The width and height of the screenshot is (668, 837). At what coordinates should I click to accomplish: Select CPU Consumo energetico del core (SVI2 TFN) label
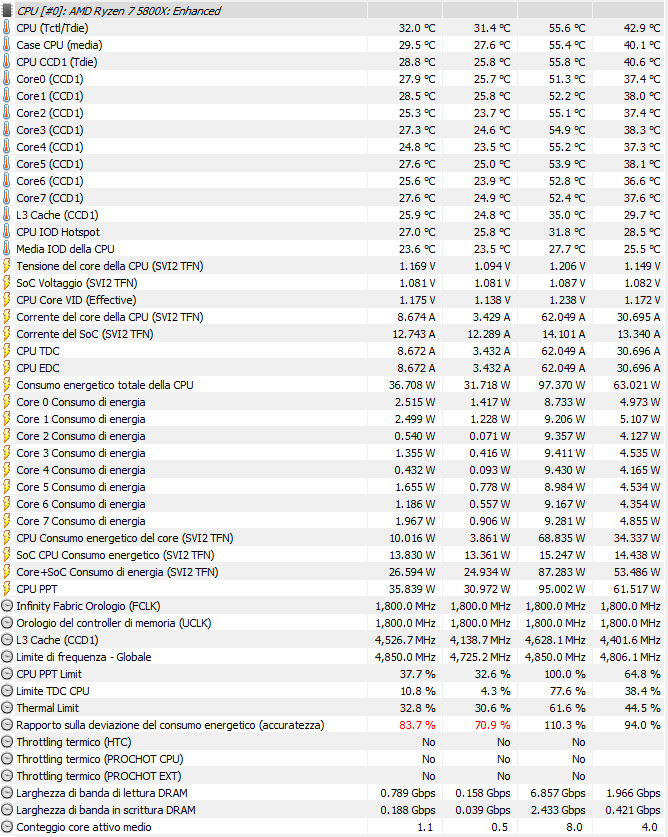[x=125, y=538]
